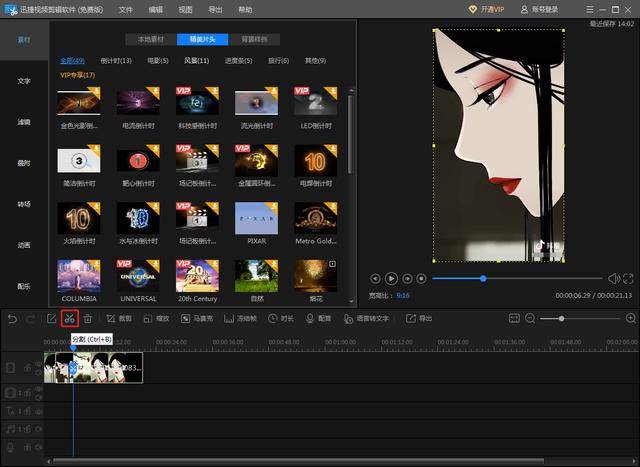
Task: Click the undo arrow icon
Action: pos(12,318)
